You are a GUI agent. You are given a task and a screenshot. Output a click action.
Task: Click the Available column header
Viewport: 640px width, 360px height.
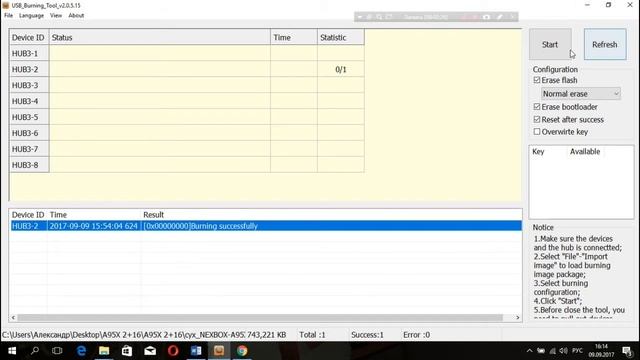[x=585, y=151]
